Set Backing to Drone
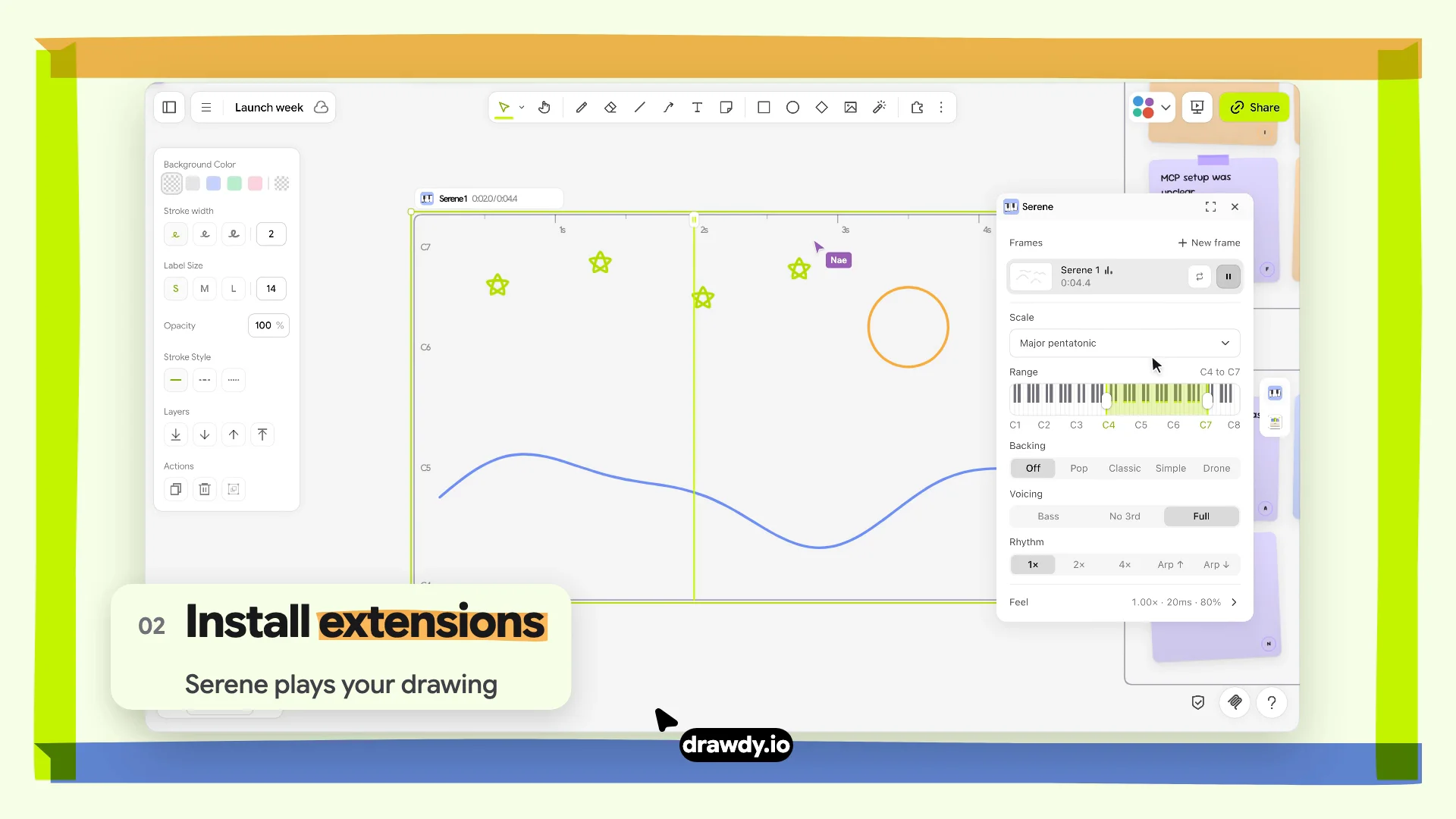The width and height of the screenshot is (1456, 819). [x=1216, y=469]
